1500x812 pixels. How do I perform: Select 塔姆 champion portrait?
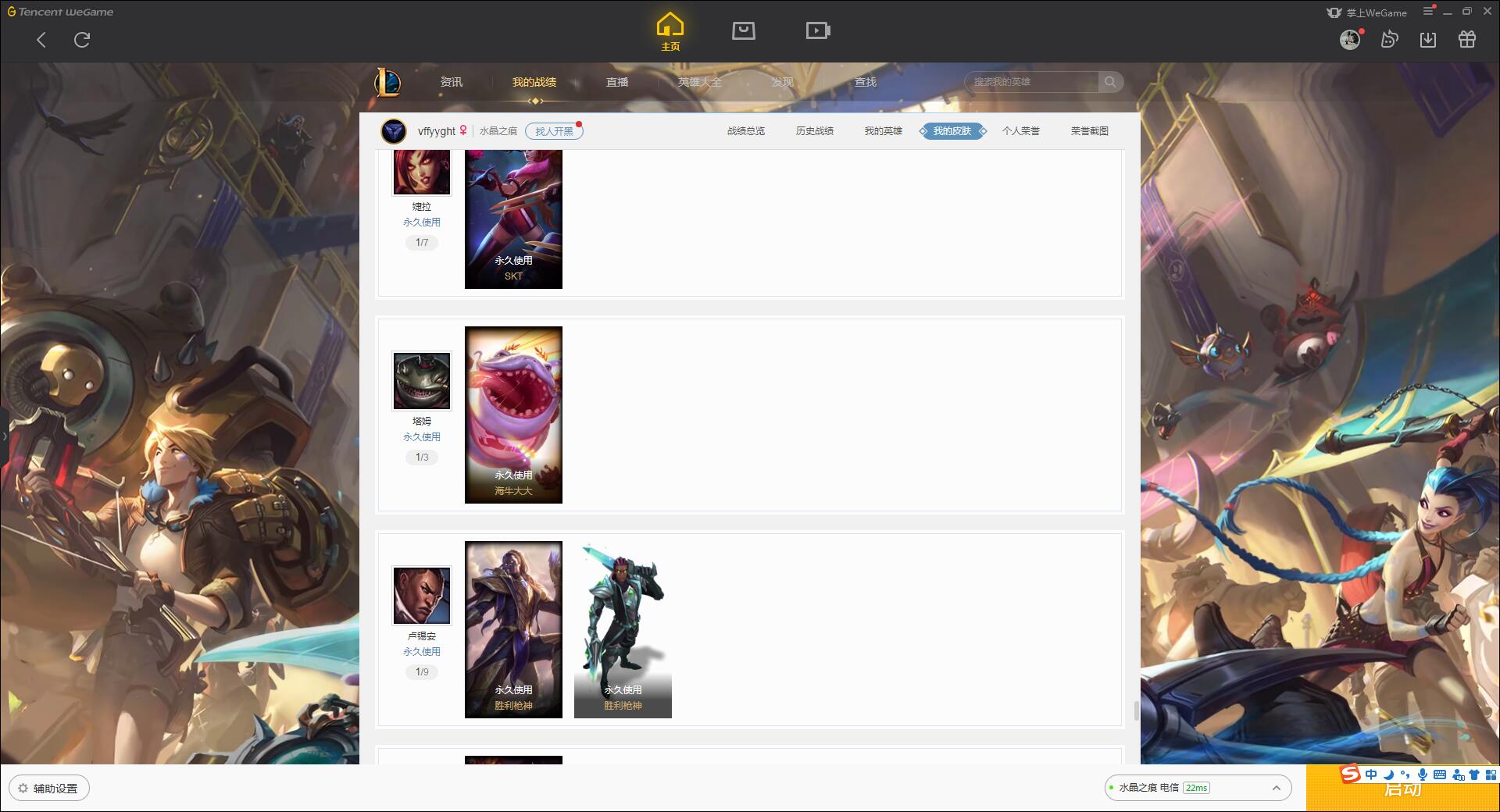(422, 381)
